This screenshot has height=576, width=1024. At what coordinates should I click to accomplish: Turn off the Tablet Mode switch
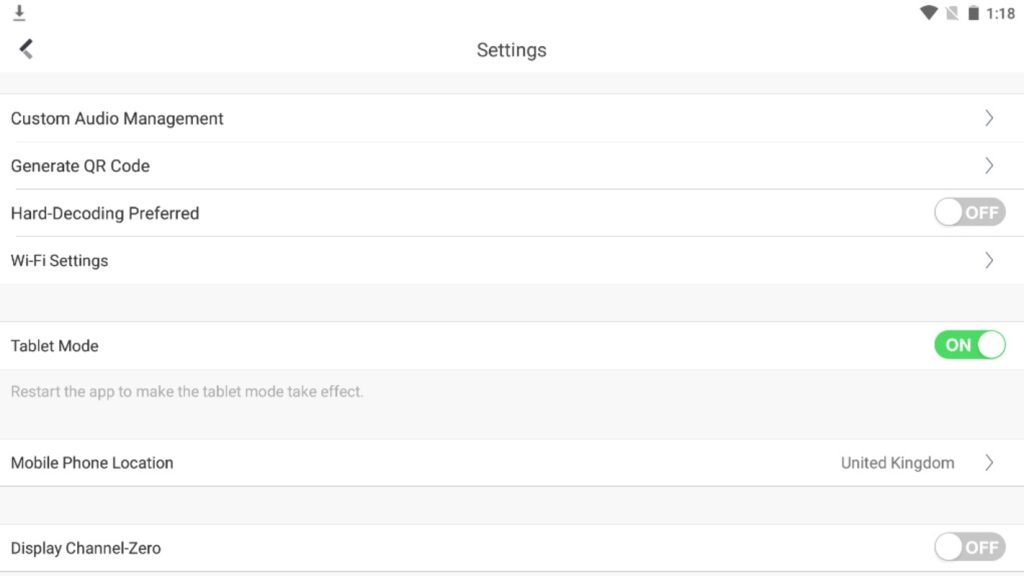[969, 345]
